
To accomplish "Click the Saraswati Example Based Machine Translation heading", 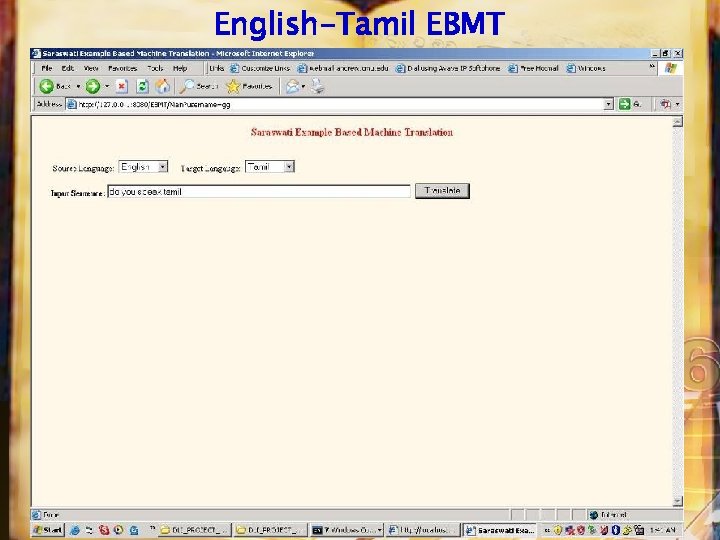I will click(352, 132).
